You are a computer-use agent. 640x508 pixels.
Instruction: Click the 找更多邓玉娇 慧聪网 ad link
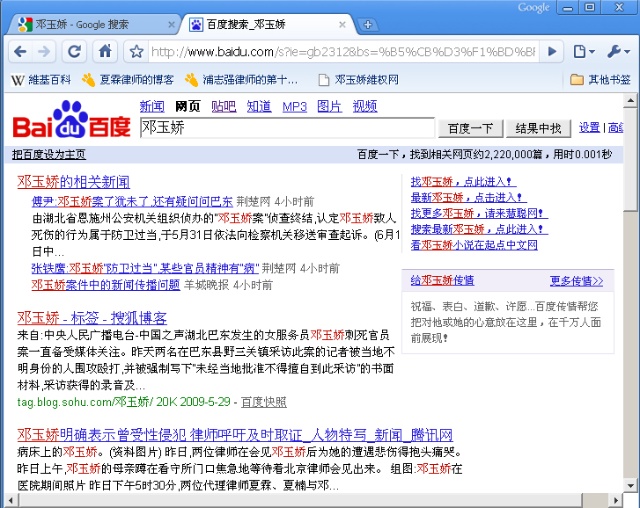(x=477, y=213)
